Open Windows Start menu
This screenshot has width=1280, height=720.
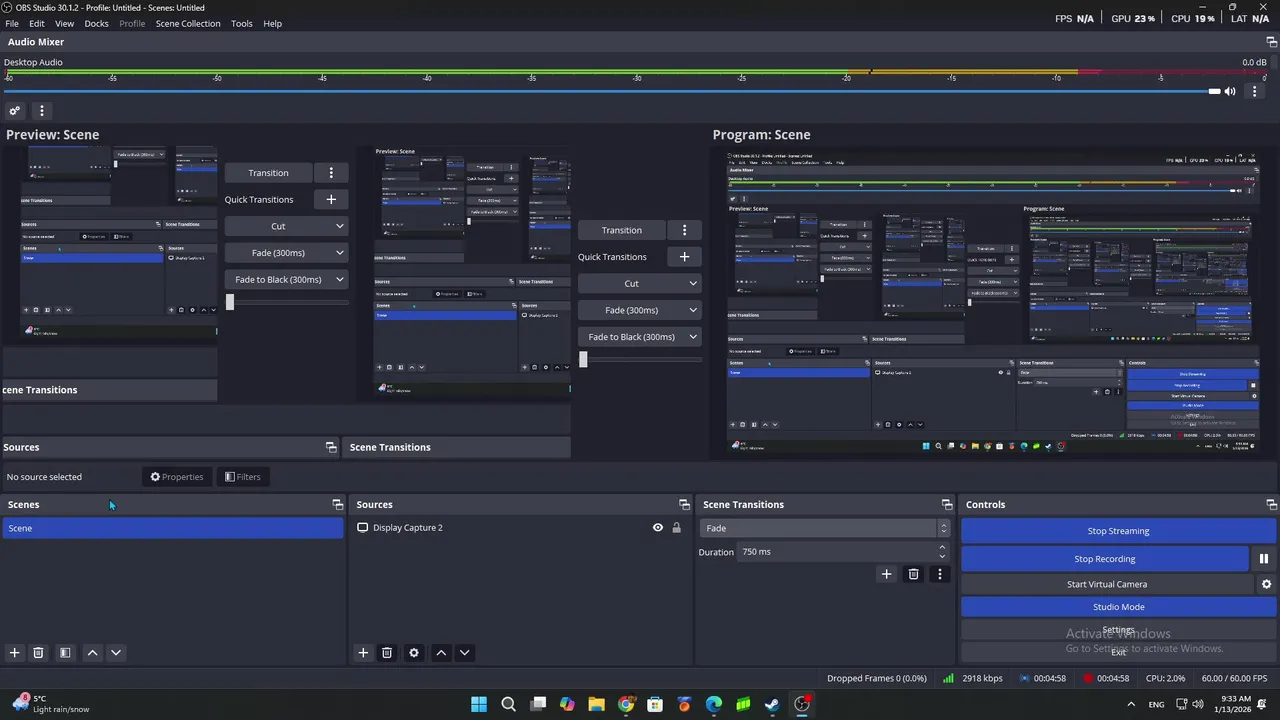pos(479,704)
